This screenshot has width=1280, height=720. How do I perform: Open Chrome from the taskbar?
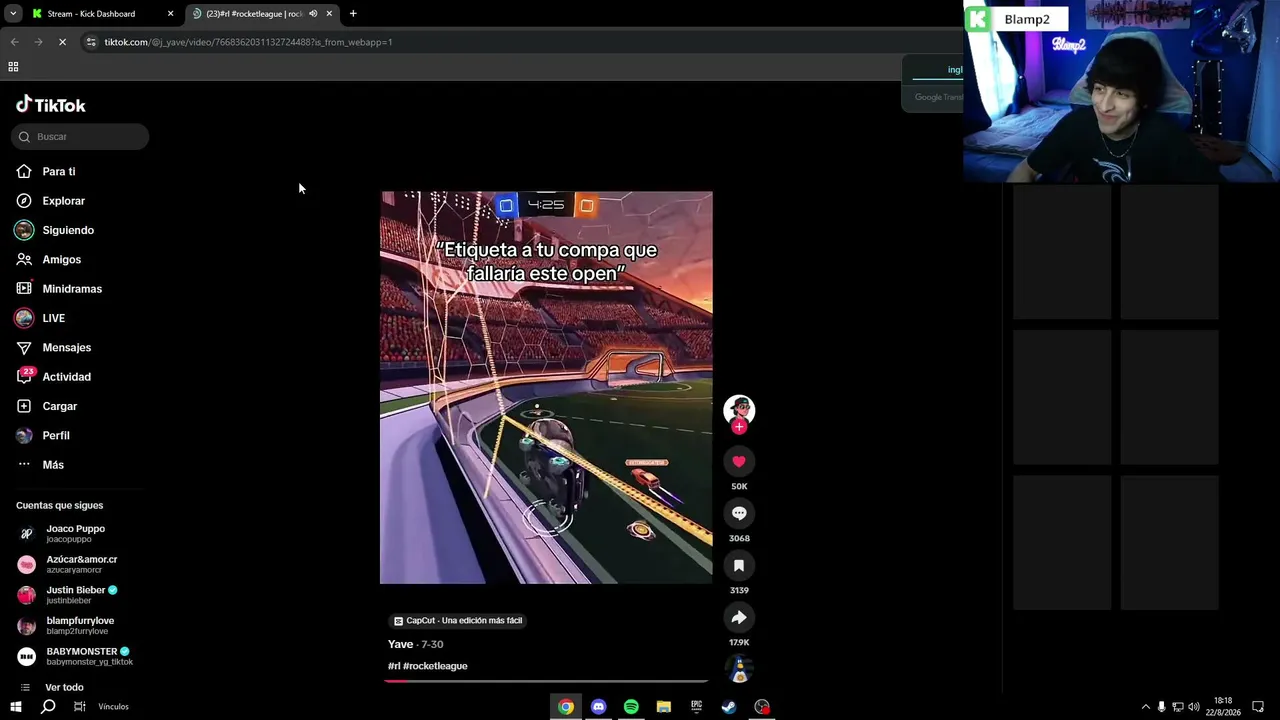(566, 707)
